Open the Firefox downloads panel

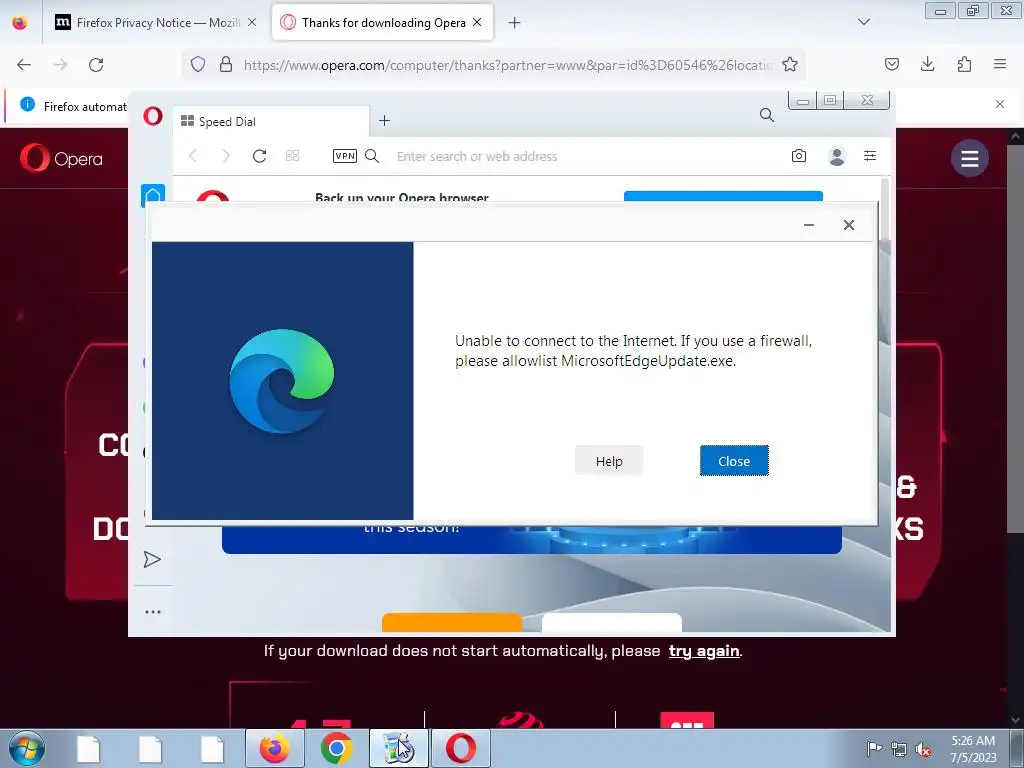[x=927, y=64]
